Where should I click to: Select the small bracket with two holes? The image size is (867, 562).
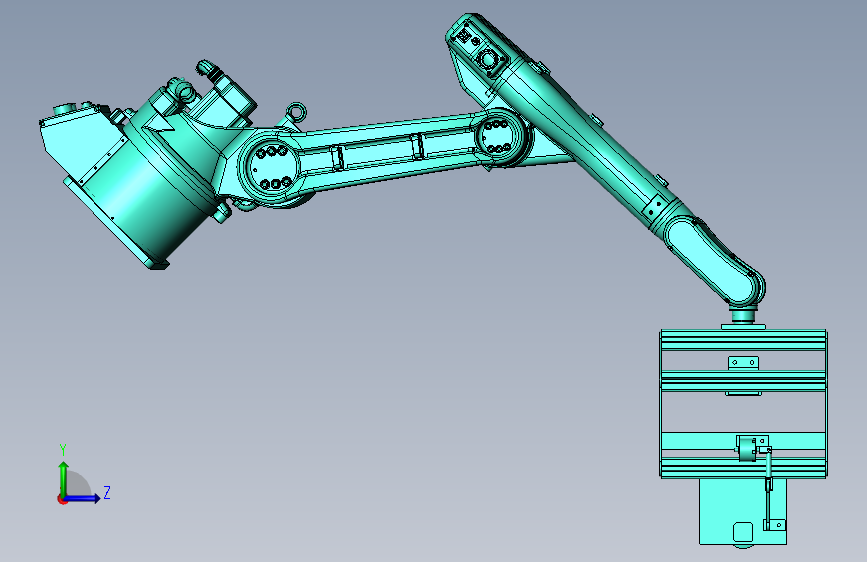(x=743, y=363)
